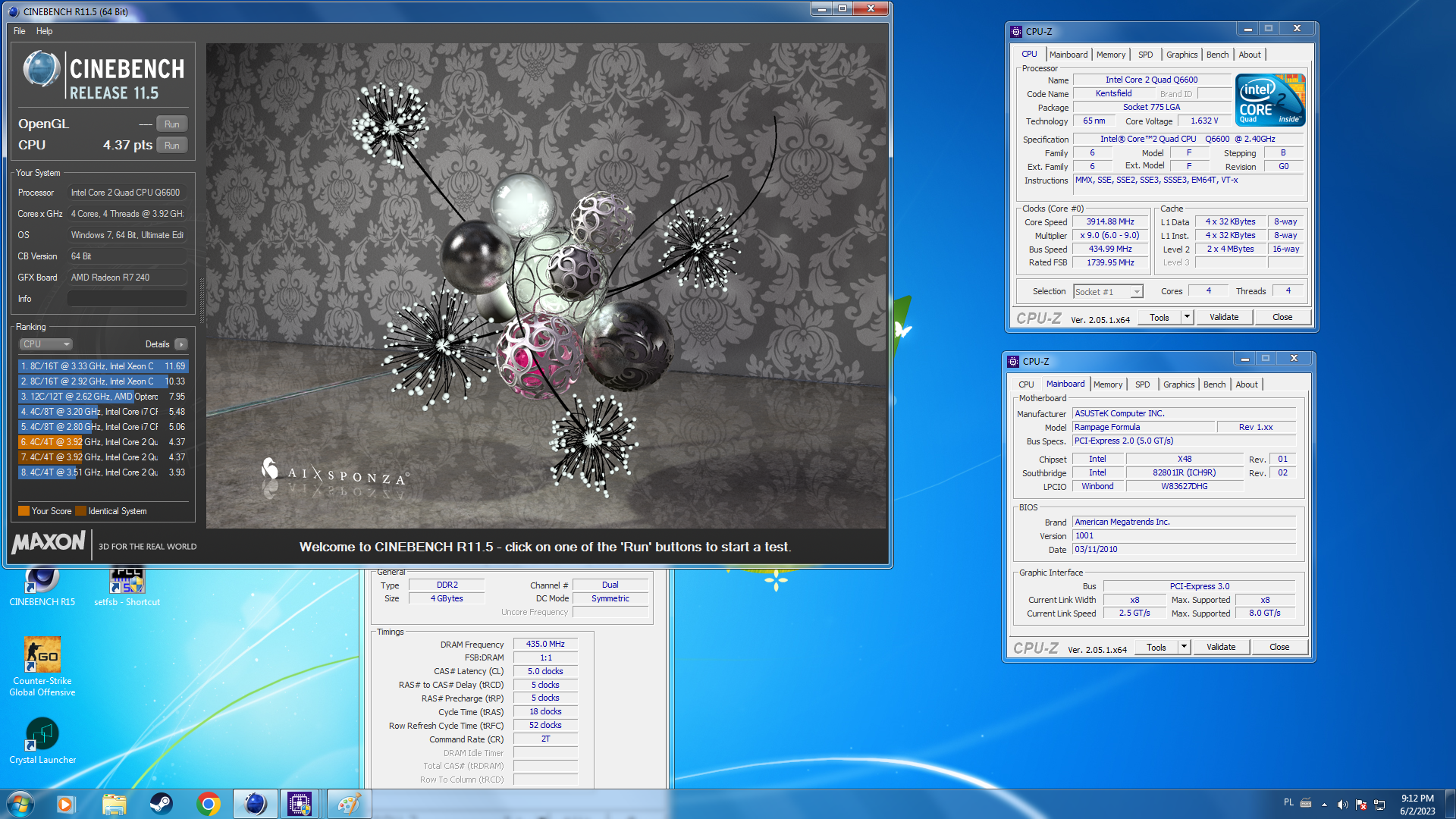Click the network tray icon
1456x819 pixels.
(1379, 805)
